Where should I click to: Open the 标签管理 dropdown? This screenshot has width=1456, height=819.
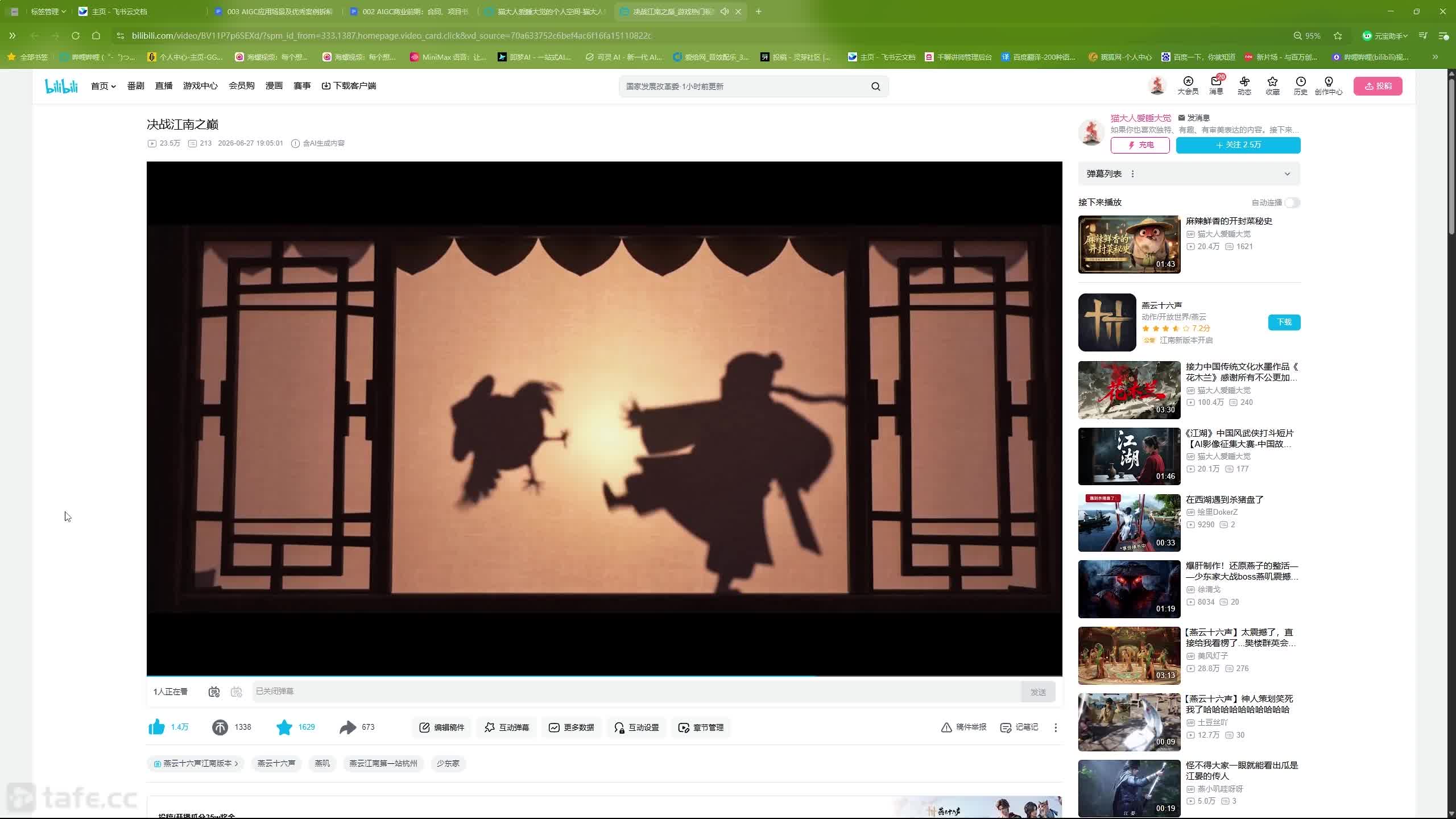[48, 11]
